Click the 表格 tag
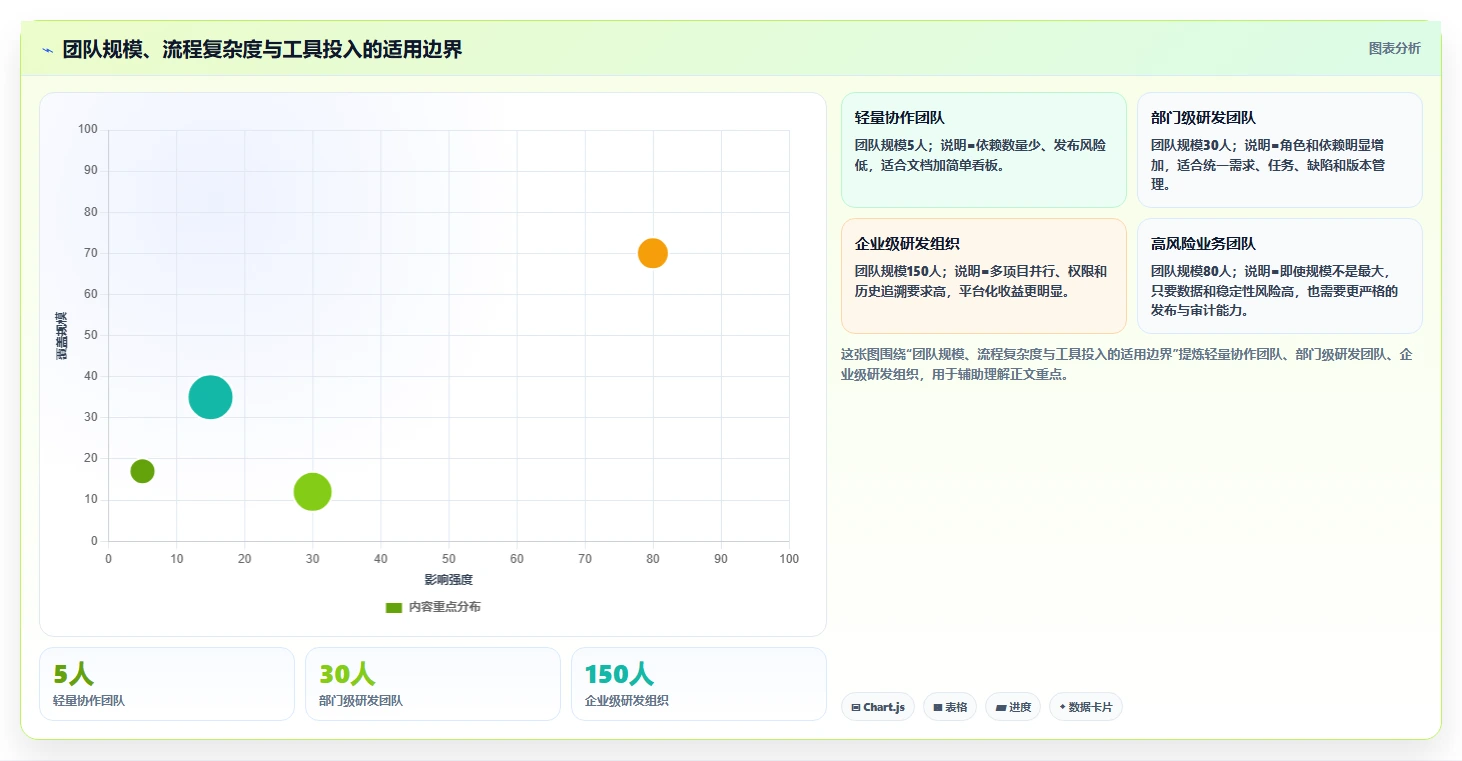 point(950,707)
